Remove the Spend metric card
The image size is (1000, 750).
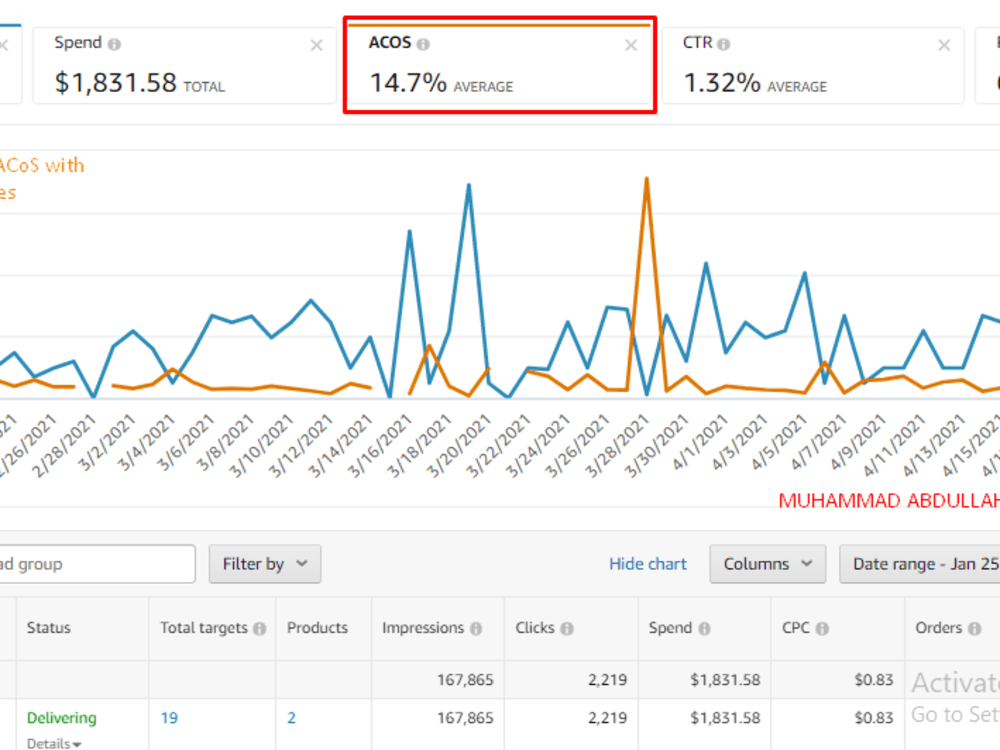(316, 45)
